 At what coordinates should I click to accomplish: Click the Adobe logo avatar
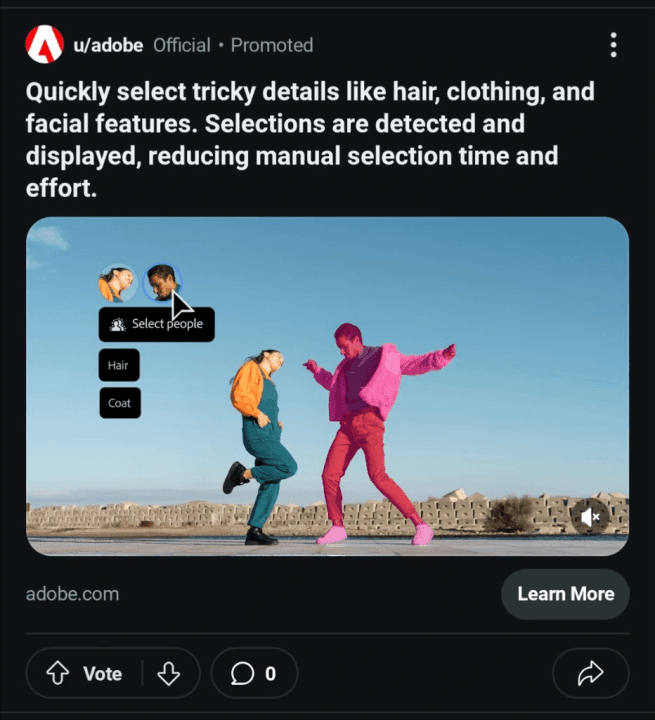[x=45, y=45]
